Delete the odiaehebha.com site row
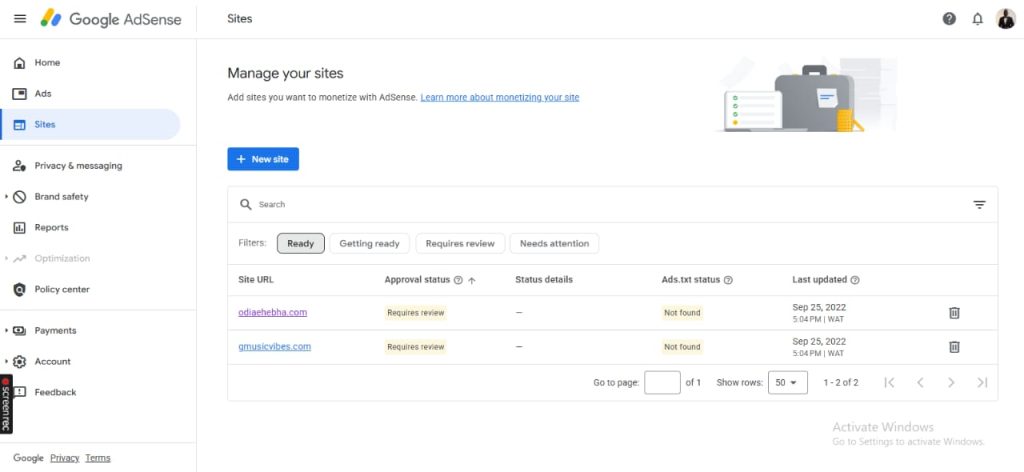Screen dimensions: 1024x472 954,313
